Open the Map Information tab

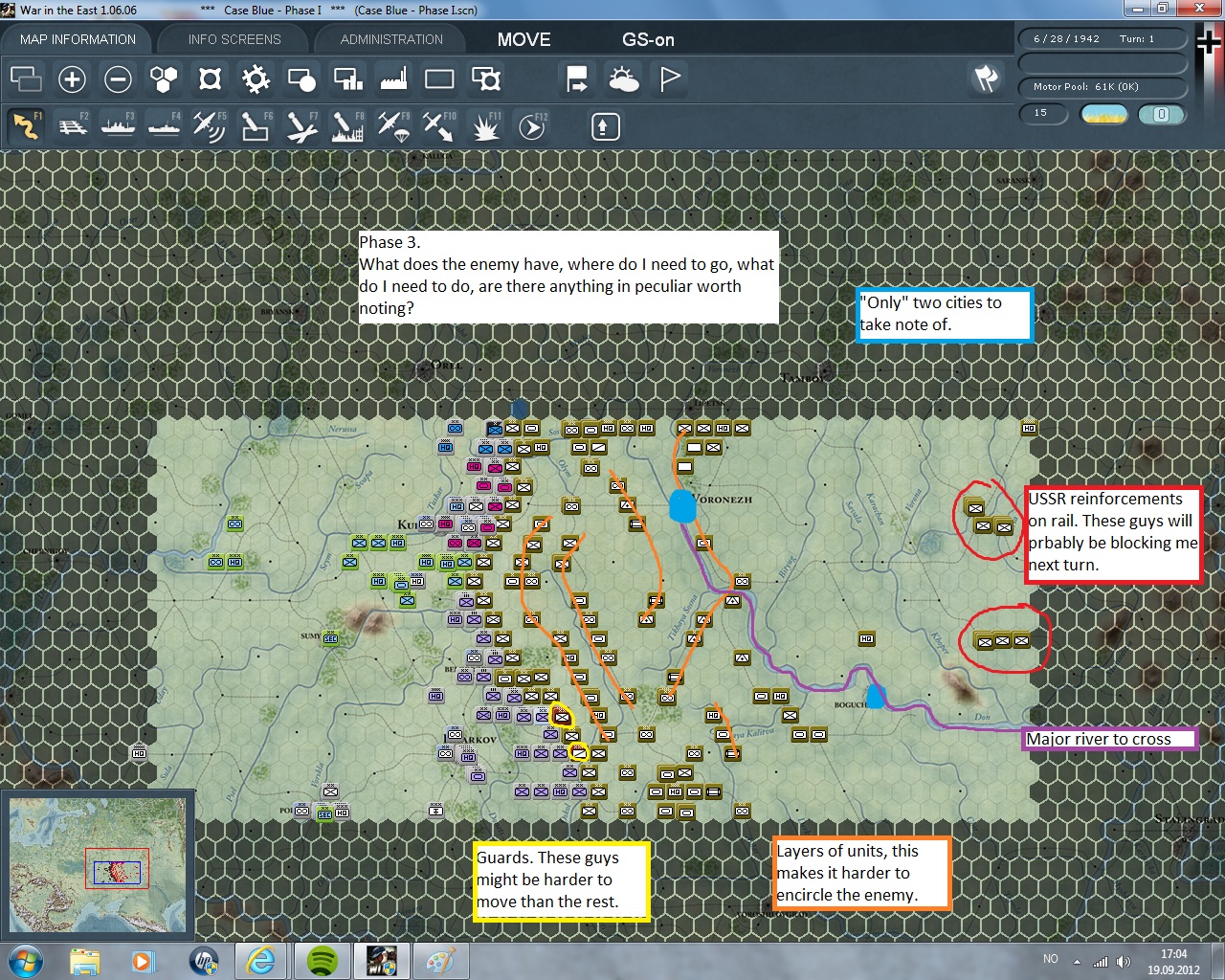78,39
